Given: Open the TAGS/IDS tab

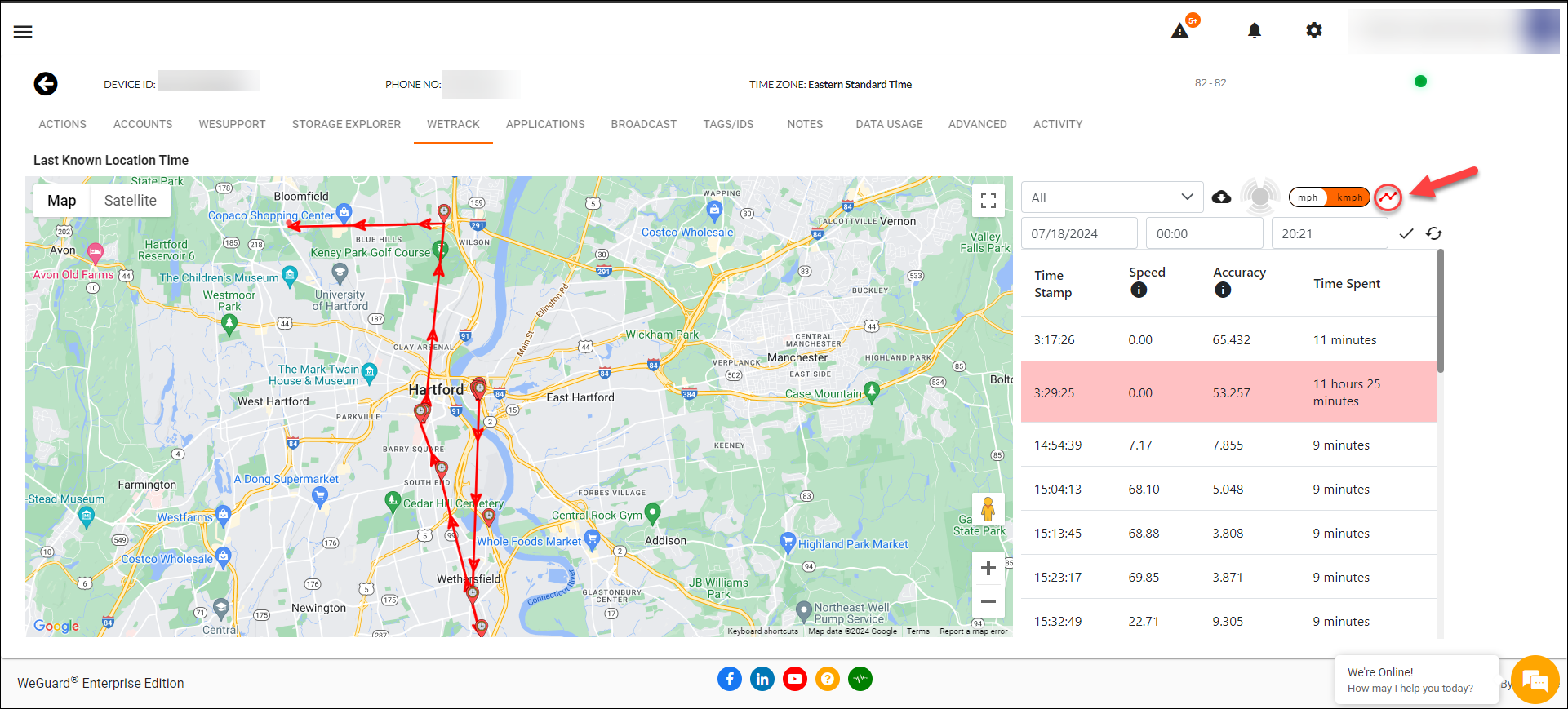Looking at the screenshot, I should pyautogui.click(x=728, y=125).
